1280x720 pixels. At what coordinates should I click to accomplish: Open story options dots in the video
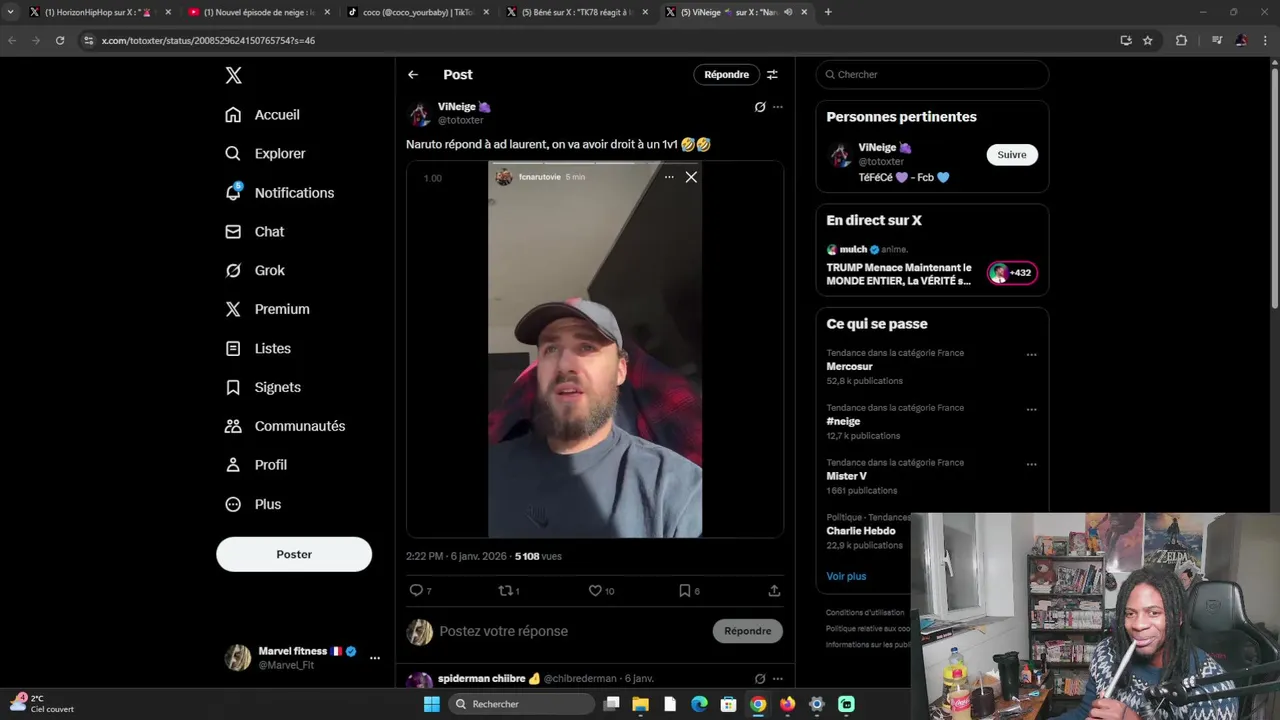tap(669, 177)
